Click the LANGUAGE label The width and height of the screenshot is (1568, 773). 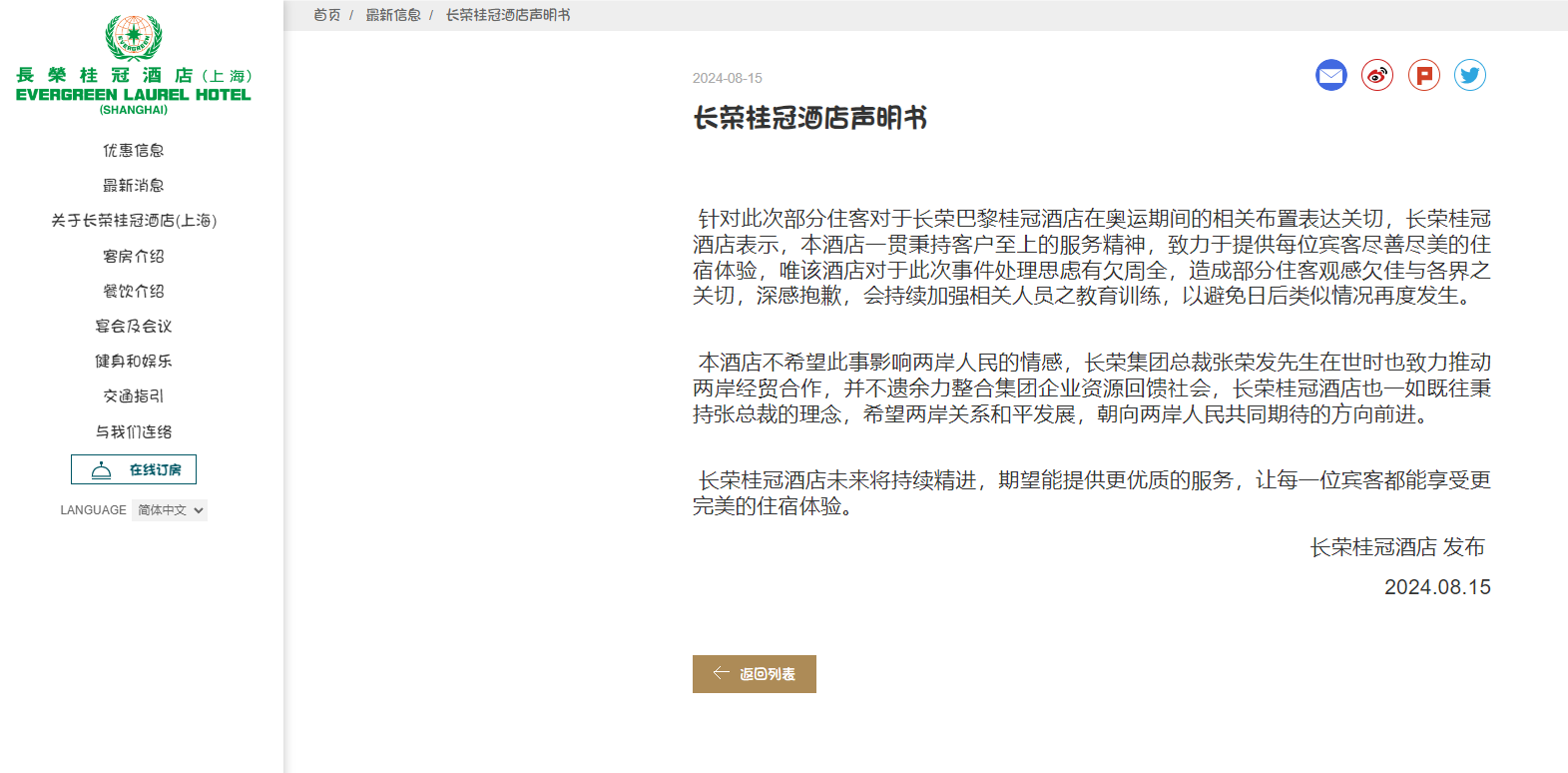[x=93, y=510]
